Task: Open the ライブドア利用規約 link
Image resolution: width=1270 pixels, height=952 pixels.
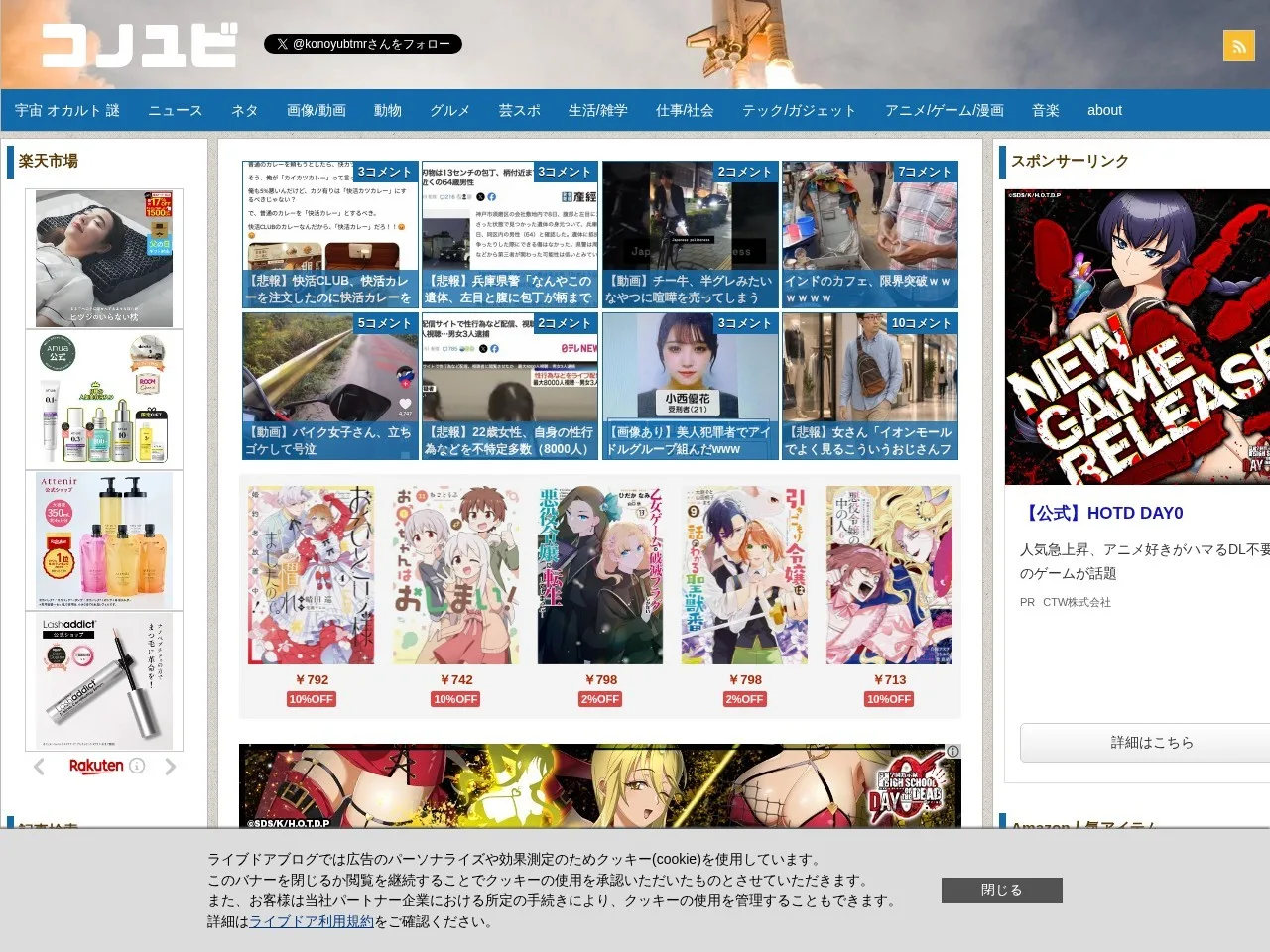Action: pos(312,921)
